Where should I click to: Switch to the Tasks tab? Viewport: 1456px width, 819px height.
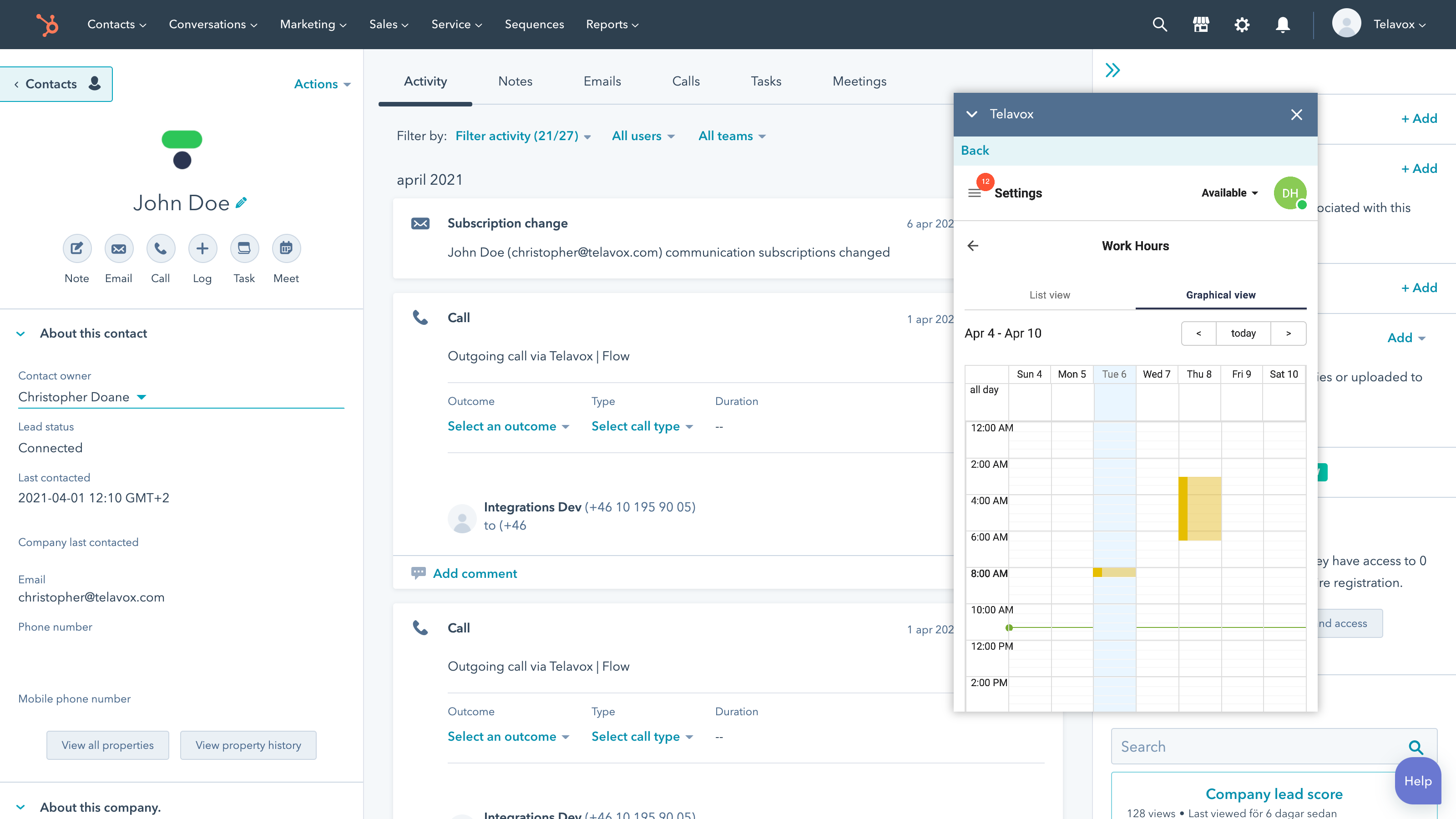point(766,81)
